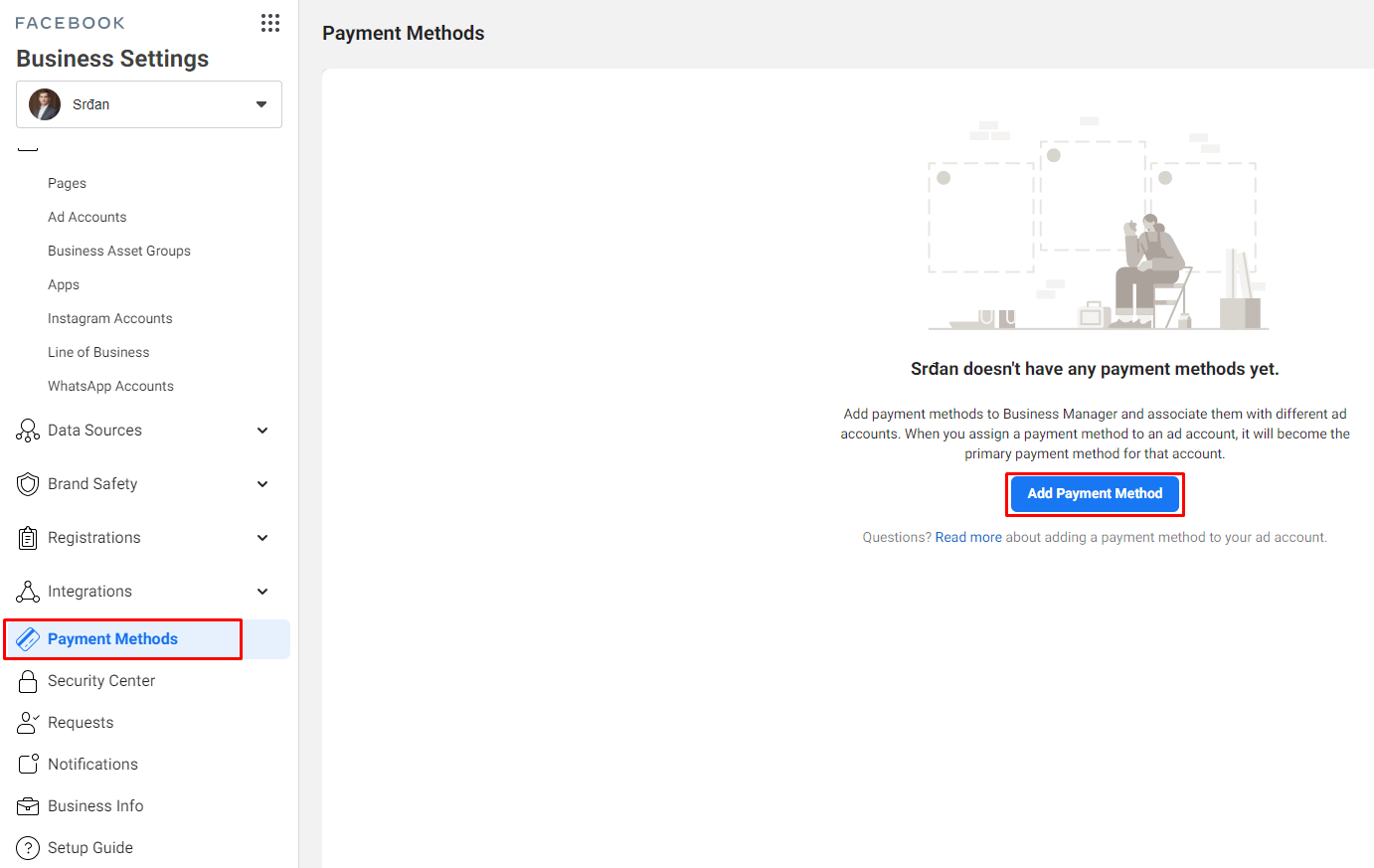The width and height of the screenshot is (1374, 868).
Task: Click the Business Info briefcase icon
Action: [28, 806]
